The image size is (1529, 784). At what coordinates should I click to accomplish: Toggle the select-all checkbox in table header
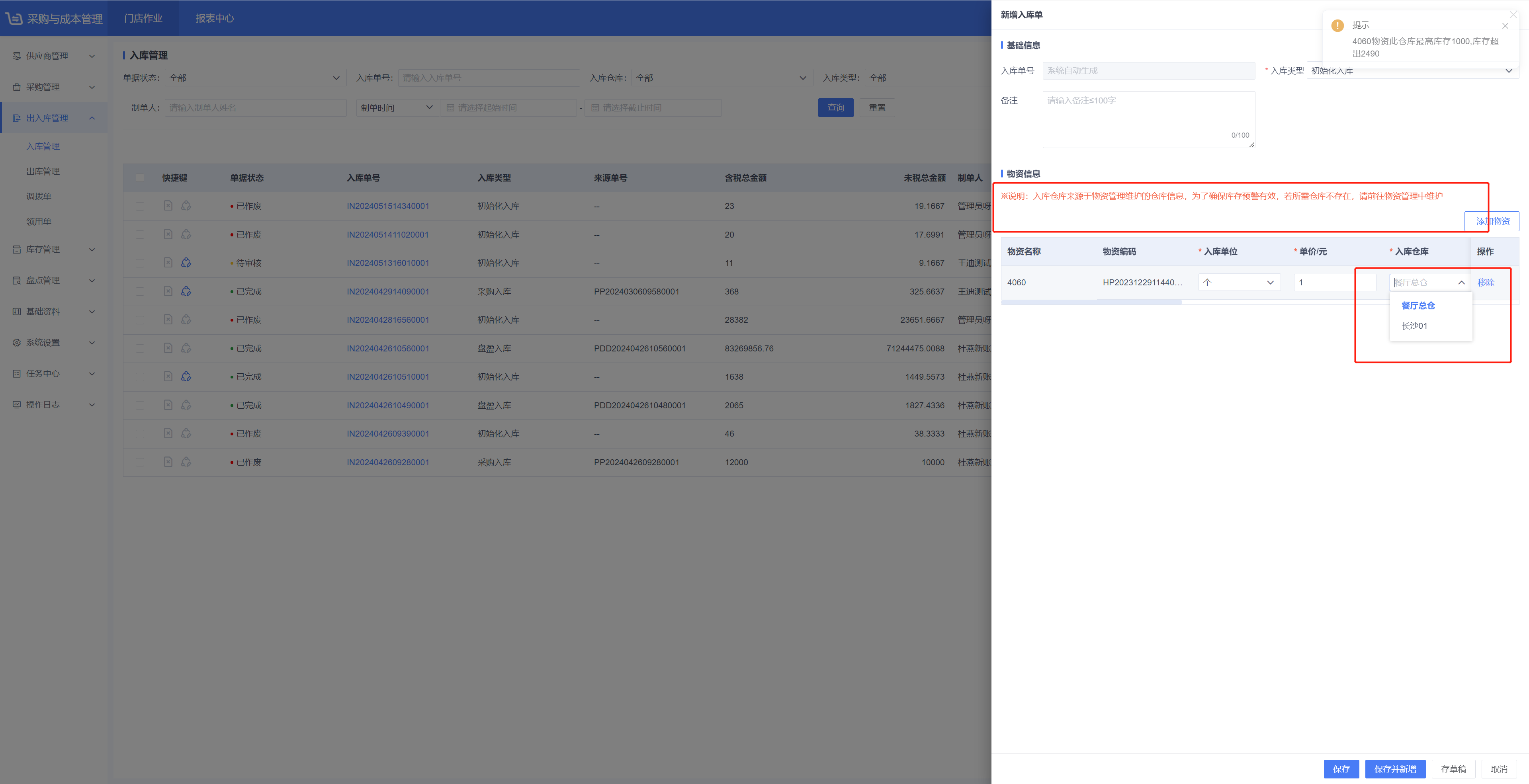(139, 178)
